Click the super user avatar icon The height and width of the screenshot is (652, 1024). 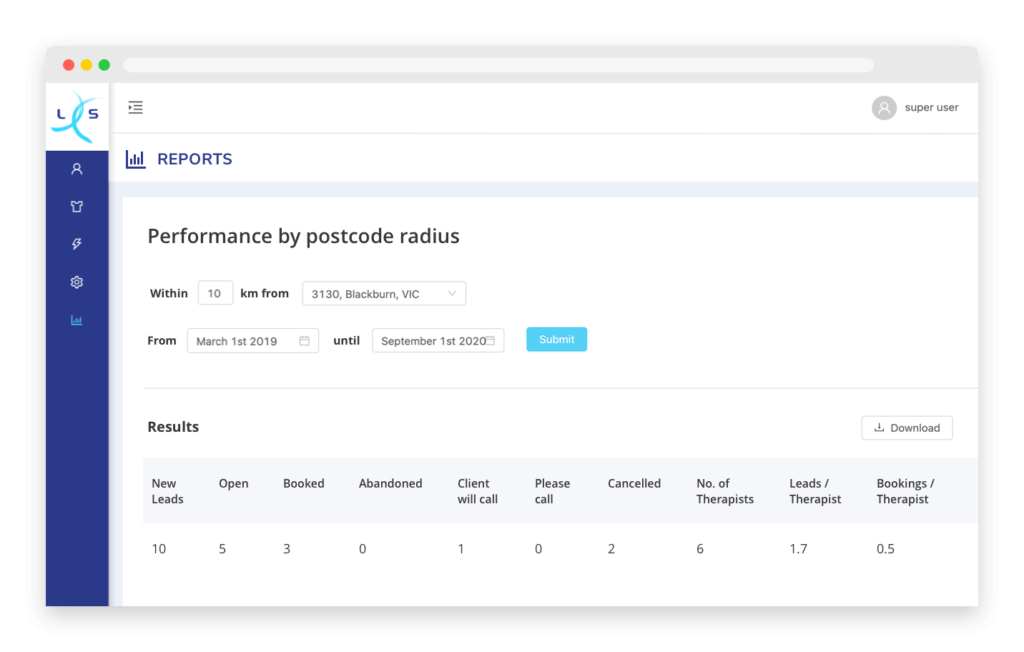pos(884,108)
